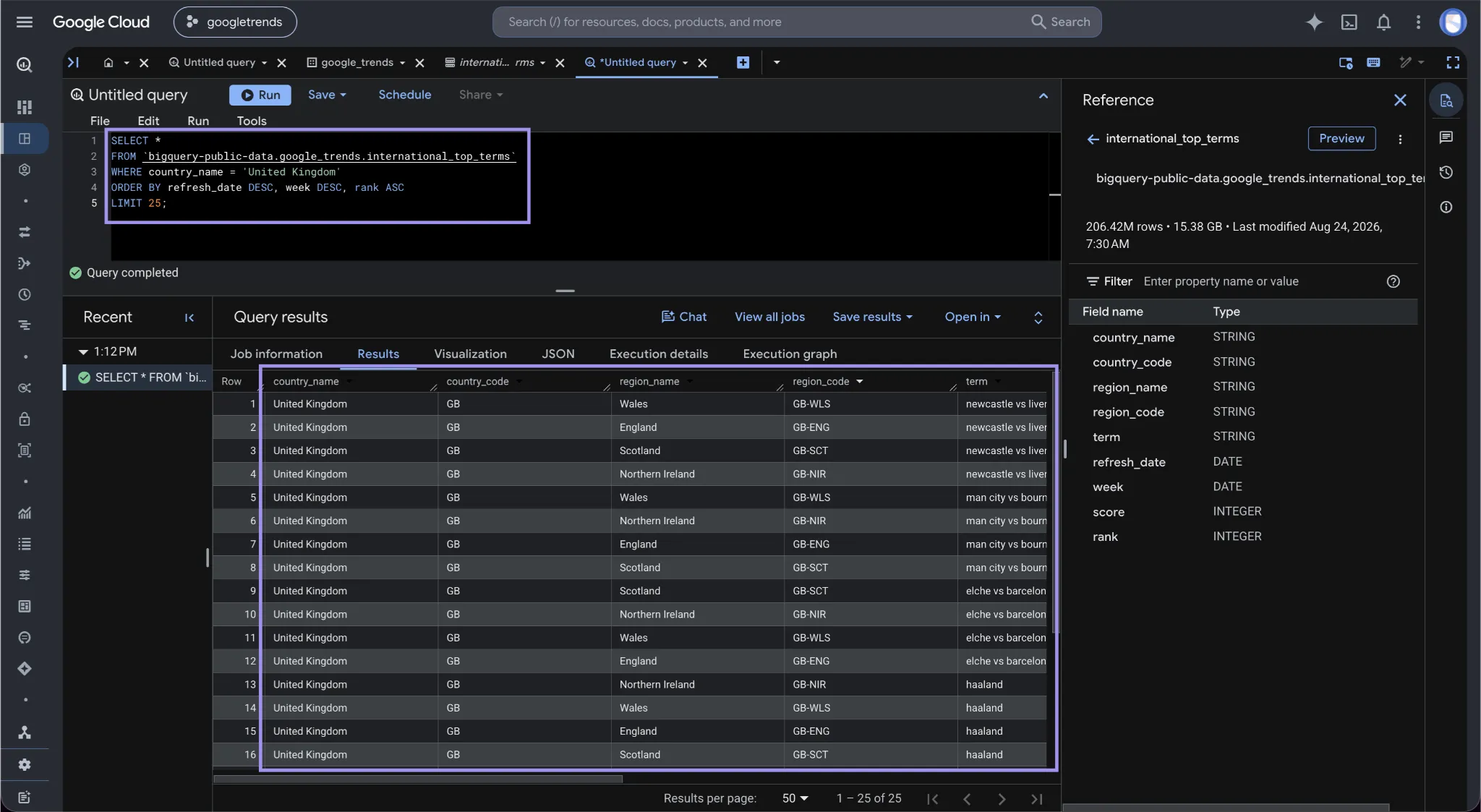Click the Preview button
The height and width of the screenshot is (812, 1481).
coord(1341,139)
